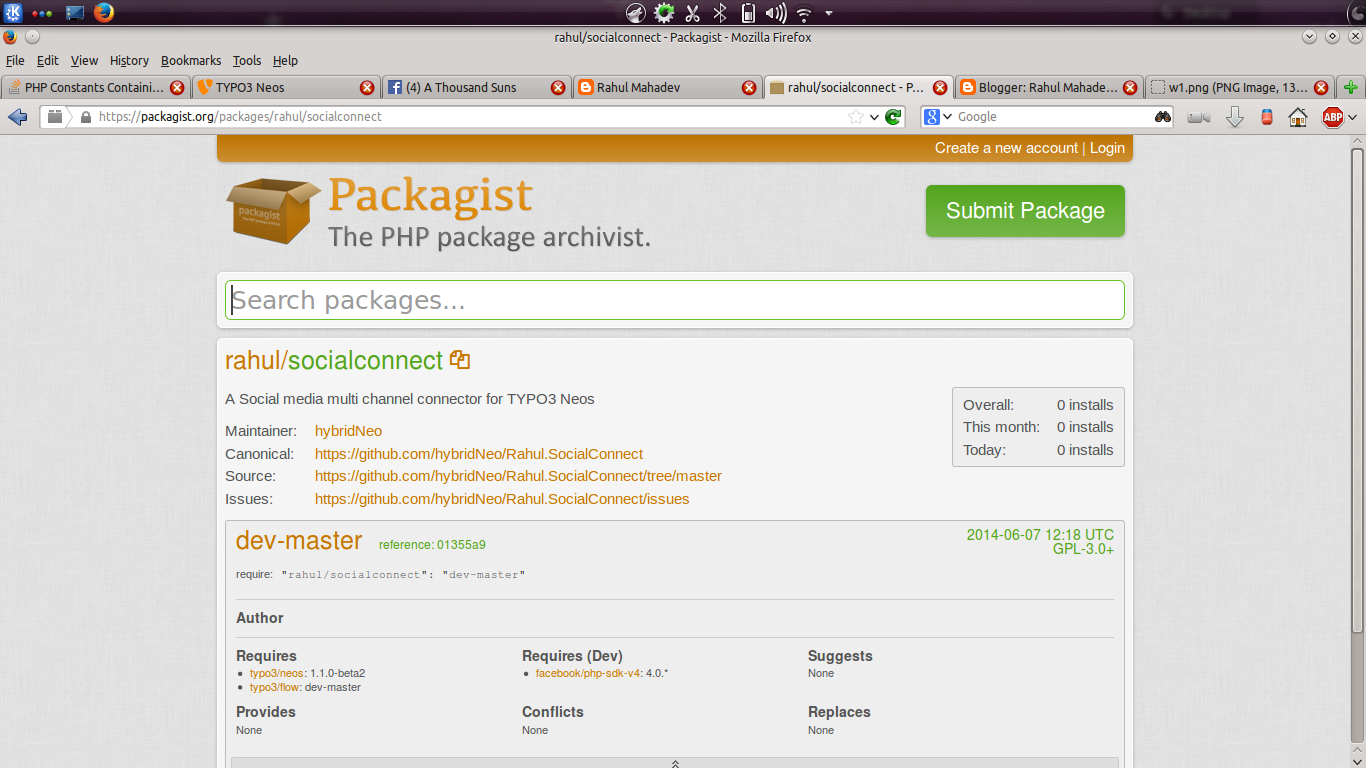Click the rahul/socialconnect package title
The width and height of the screenshot is (1366, 768).
(x=334, y=361)
